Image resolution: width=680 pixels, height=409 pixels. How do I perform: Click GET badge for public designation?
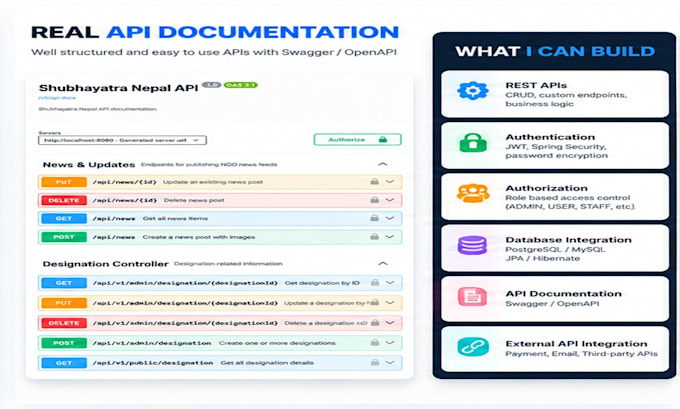click(64, 363)
